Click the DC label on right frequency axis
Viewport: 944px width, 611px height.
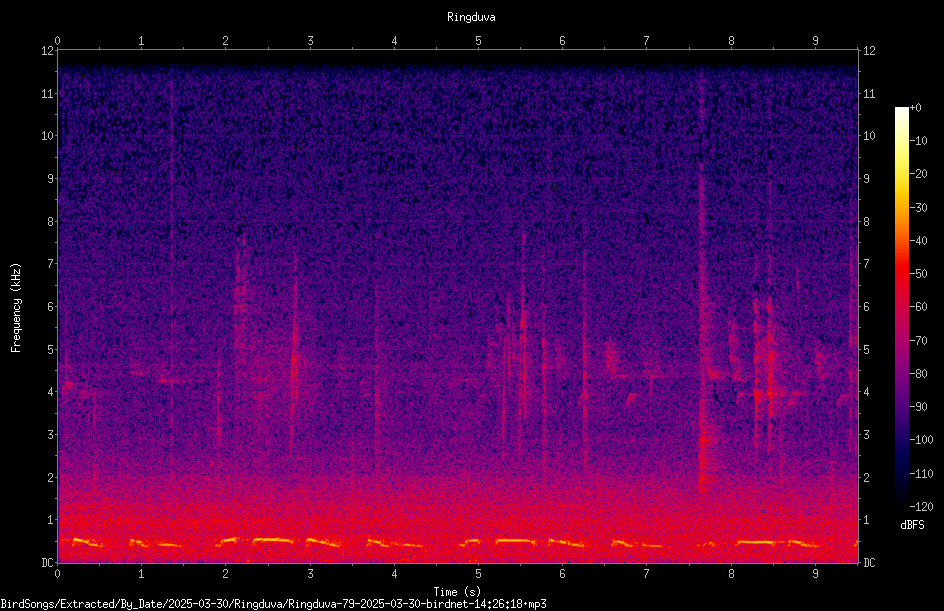[869, 563]
